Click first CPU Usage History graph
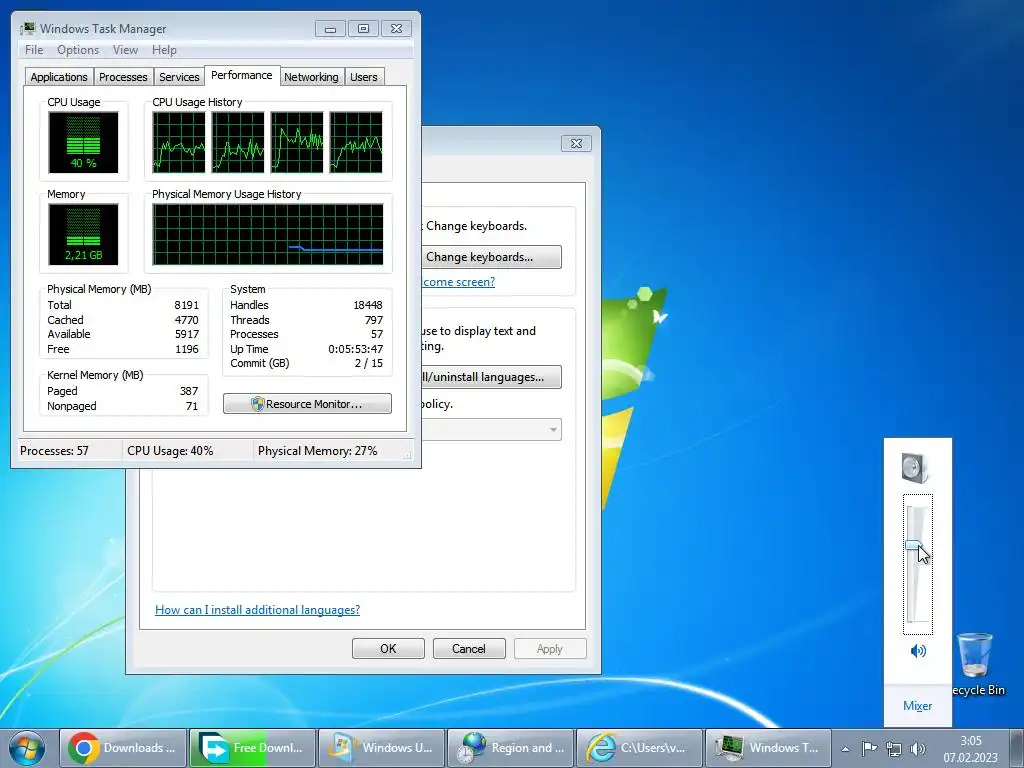Viewport: 1024px width, 768px height. point(178,142)
